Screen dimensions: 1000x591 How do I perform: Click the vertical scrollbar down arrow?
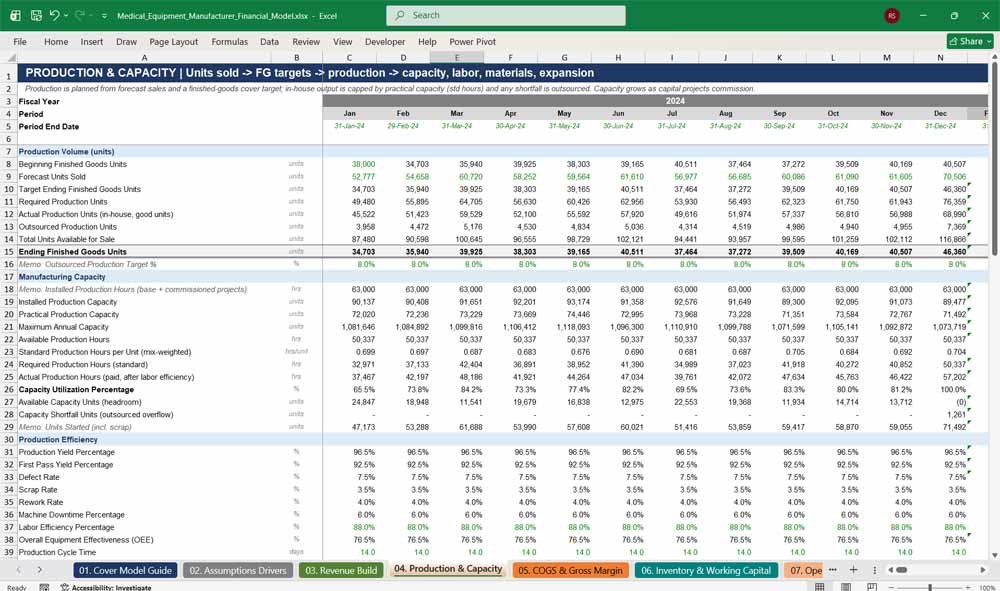pos(994,555)
